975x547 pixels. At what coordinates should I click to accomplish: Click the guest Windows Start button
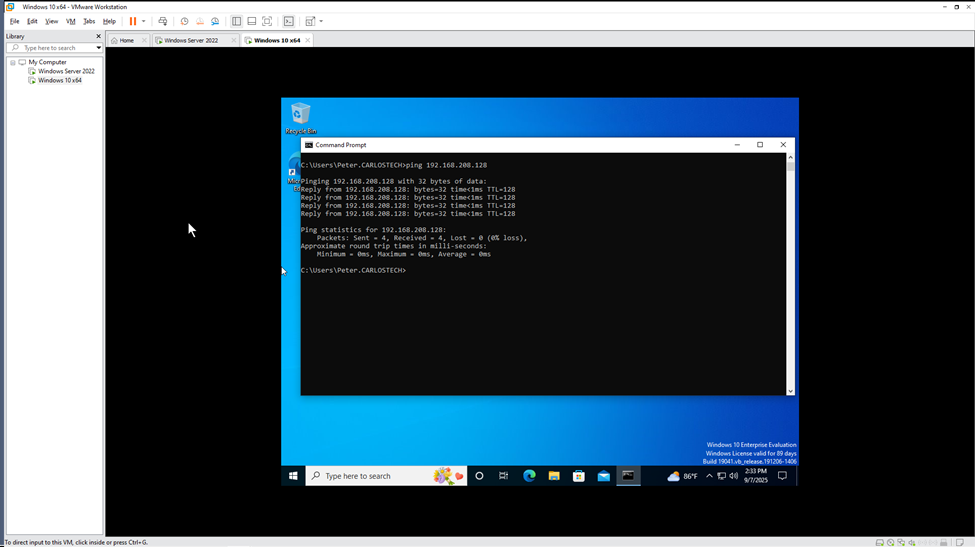tap(293, 476)
